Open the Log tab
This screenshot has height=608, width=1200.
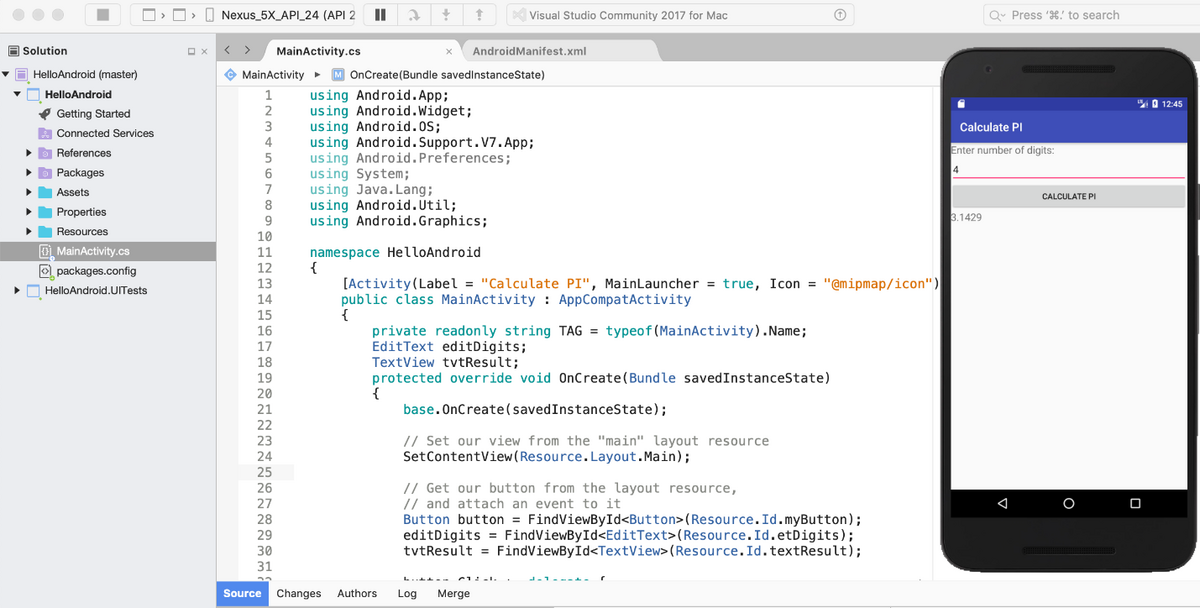407,594
